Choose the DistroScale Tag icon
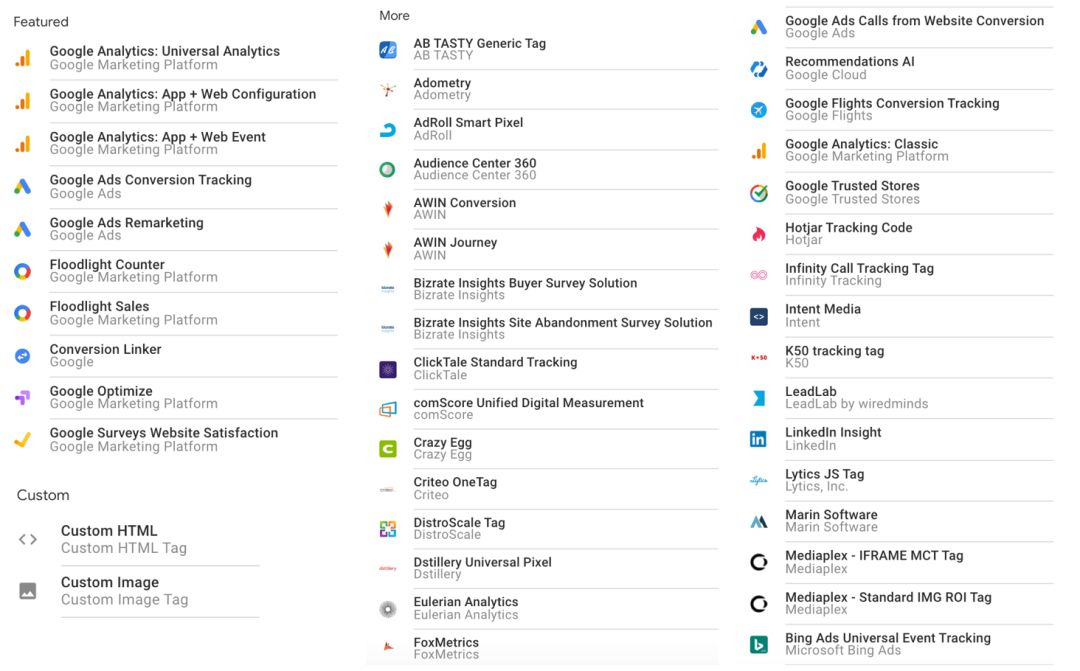The image size is (1080, 671). [388, 529]
